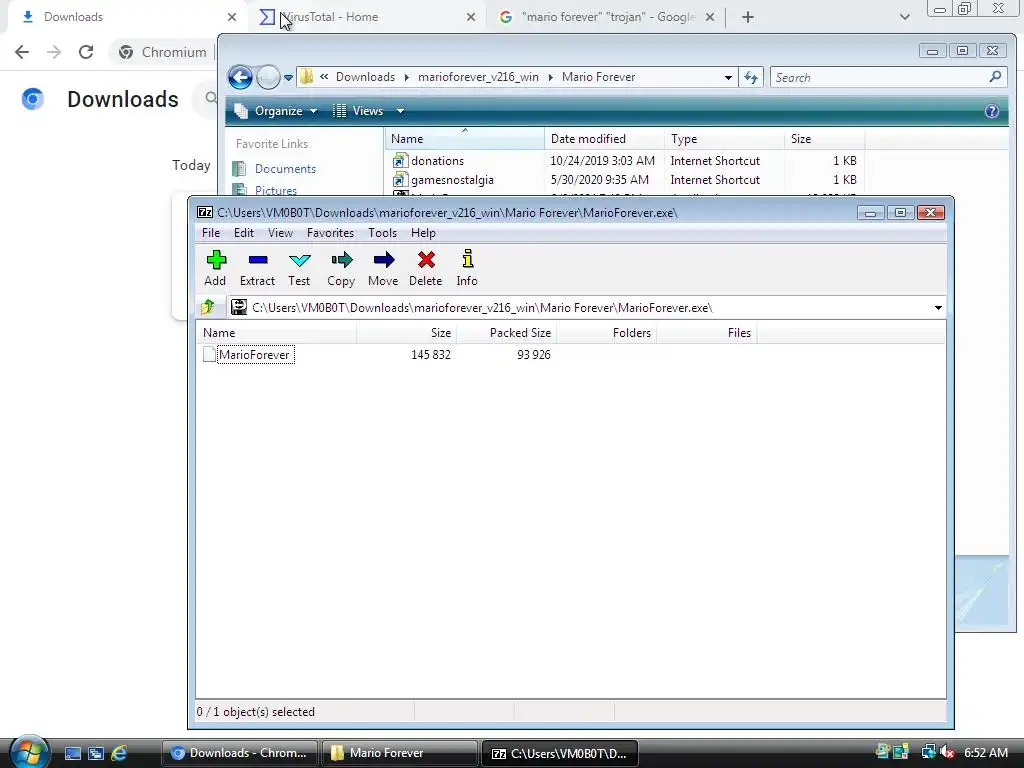The width and height of the screenshot is (1024, 768).
Task: Open Chromium tab search chevron
Action: point(904,17)
